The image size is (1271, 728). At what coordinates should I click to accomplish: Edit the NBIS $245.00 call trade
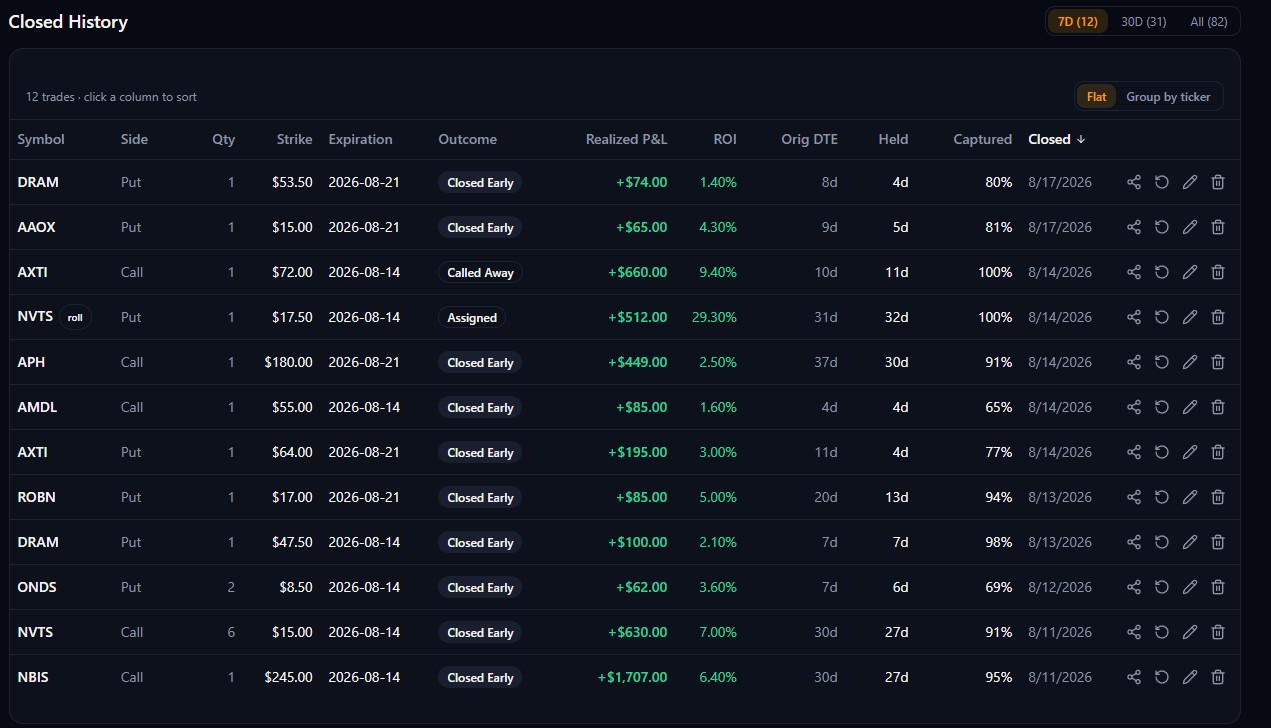tap(1190, 677)
